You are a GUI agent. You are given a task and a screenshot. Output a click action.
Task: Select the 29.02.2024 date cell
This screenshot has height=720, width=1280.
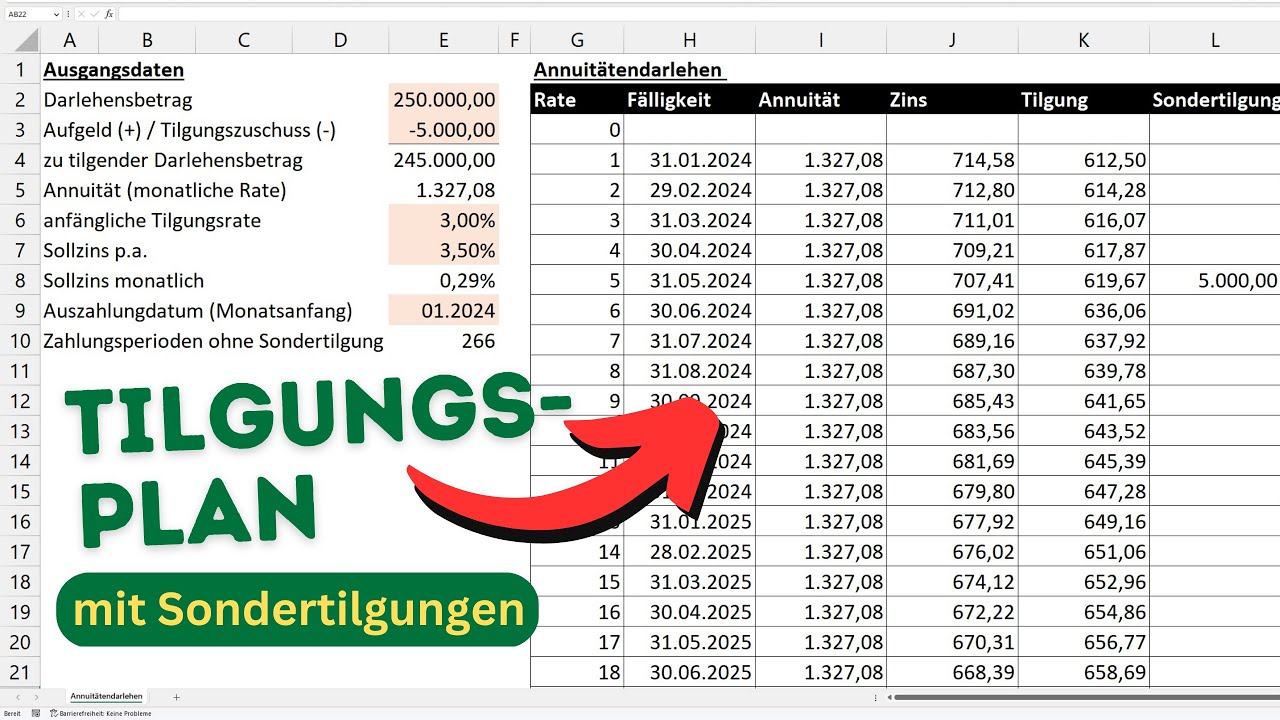689,190
